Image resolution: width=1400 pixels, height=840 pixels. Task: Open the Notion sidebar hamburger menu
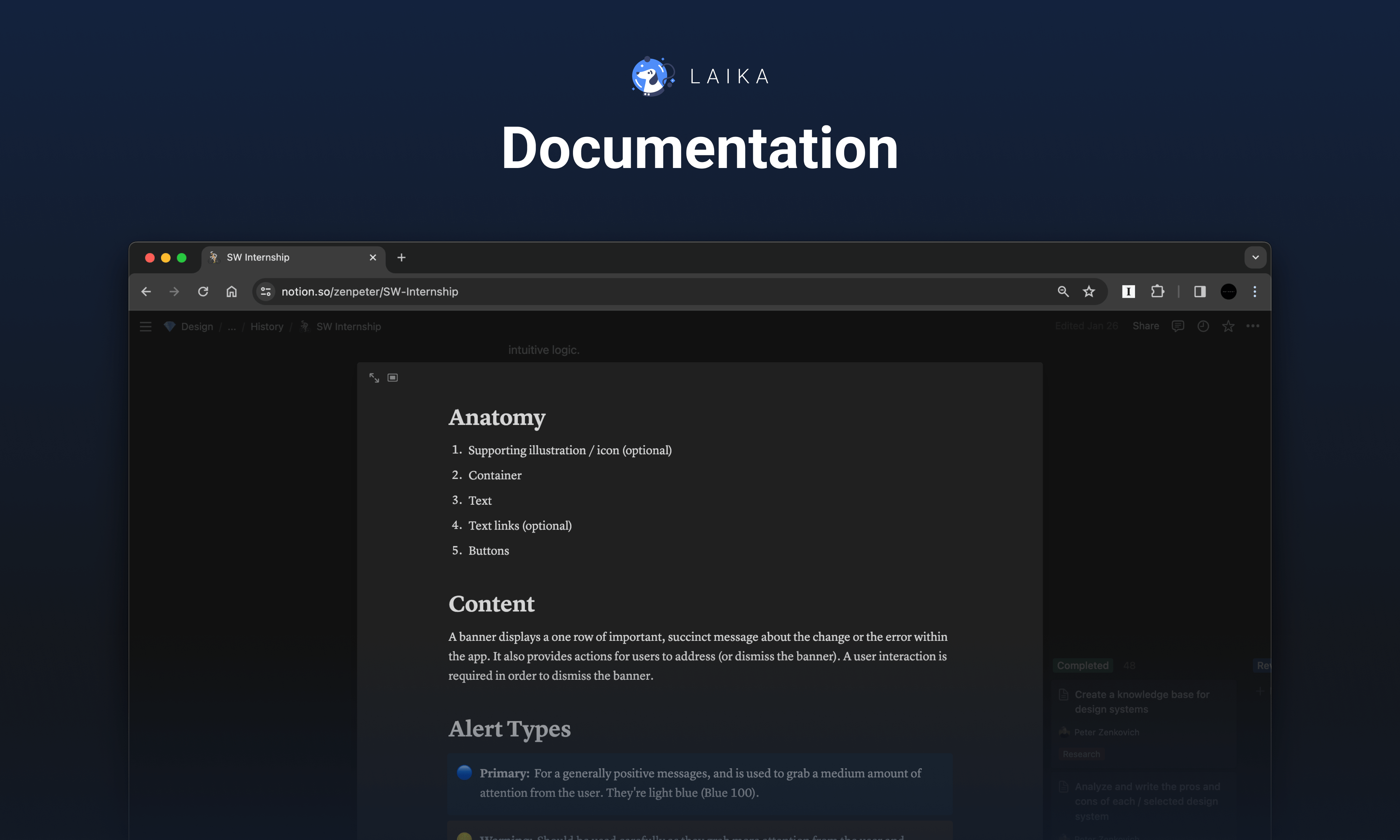click(x=146, y=326)
